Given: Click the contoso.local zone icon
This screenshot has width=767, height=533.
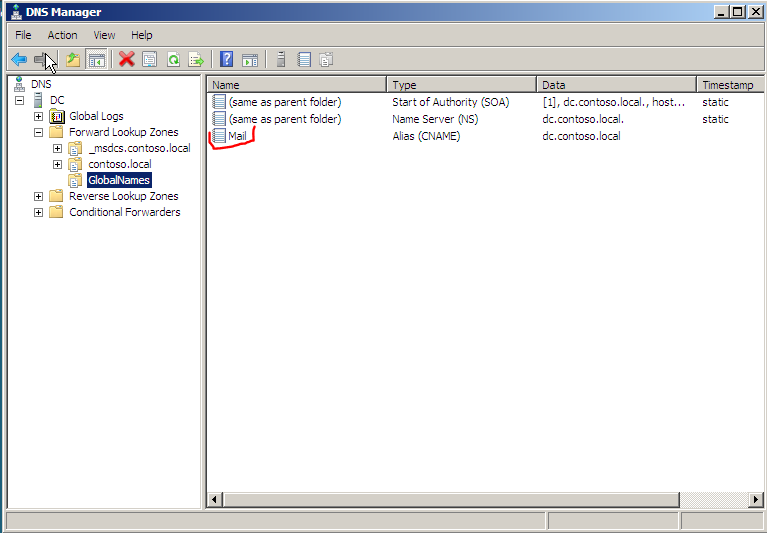Looking at the screenshot, I should coord(75,164).
